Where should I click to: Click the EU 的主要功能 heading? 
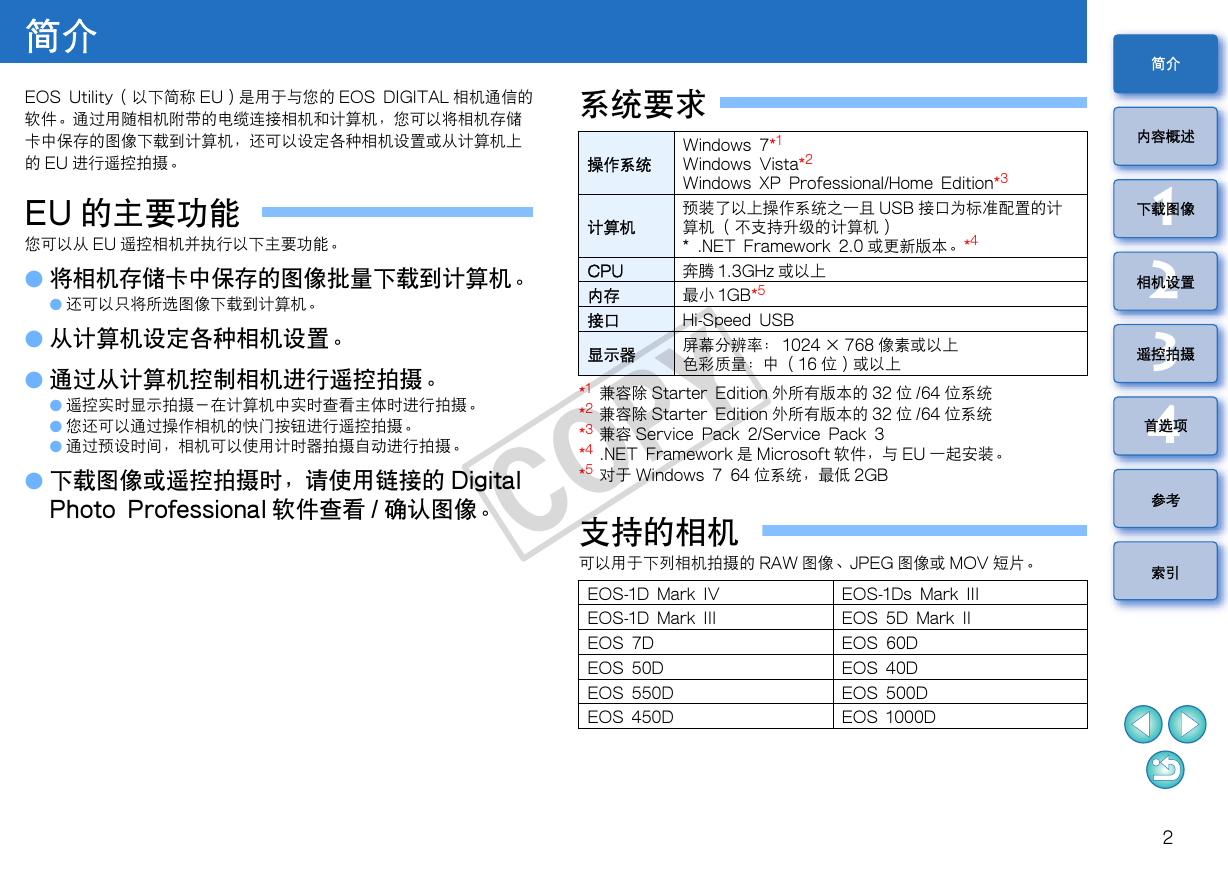click(132, 213)
